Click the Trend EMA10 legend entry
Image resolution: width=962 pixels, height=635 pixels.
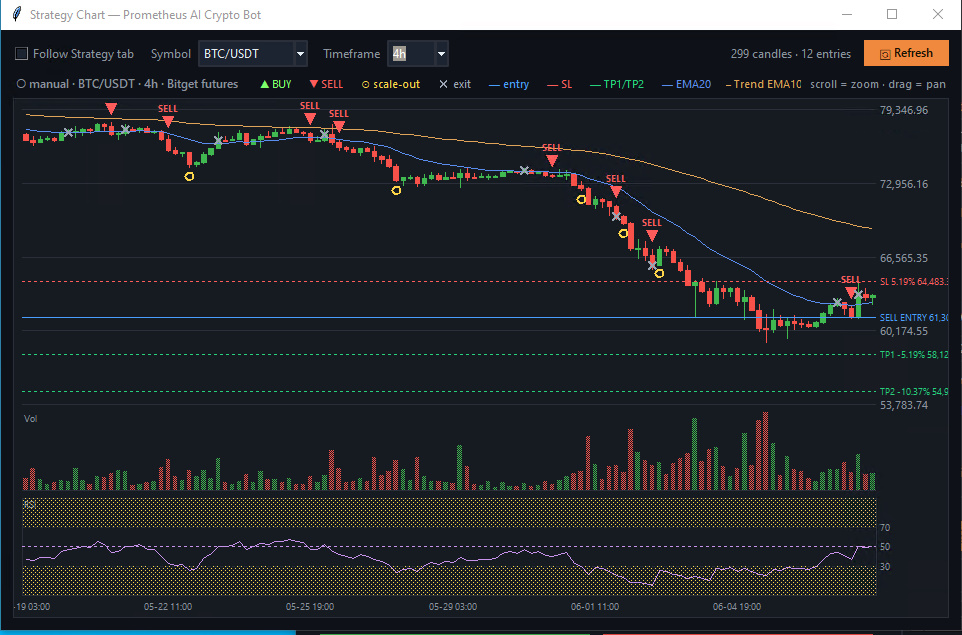coord(763,85)
